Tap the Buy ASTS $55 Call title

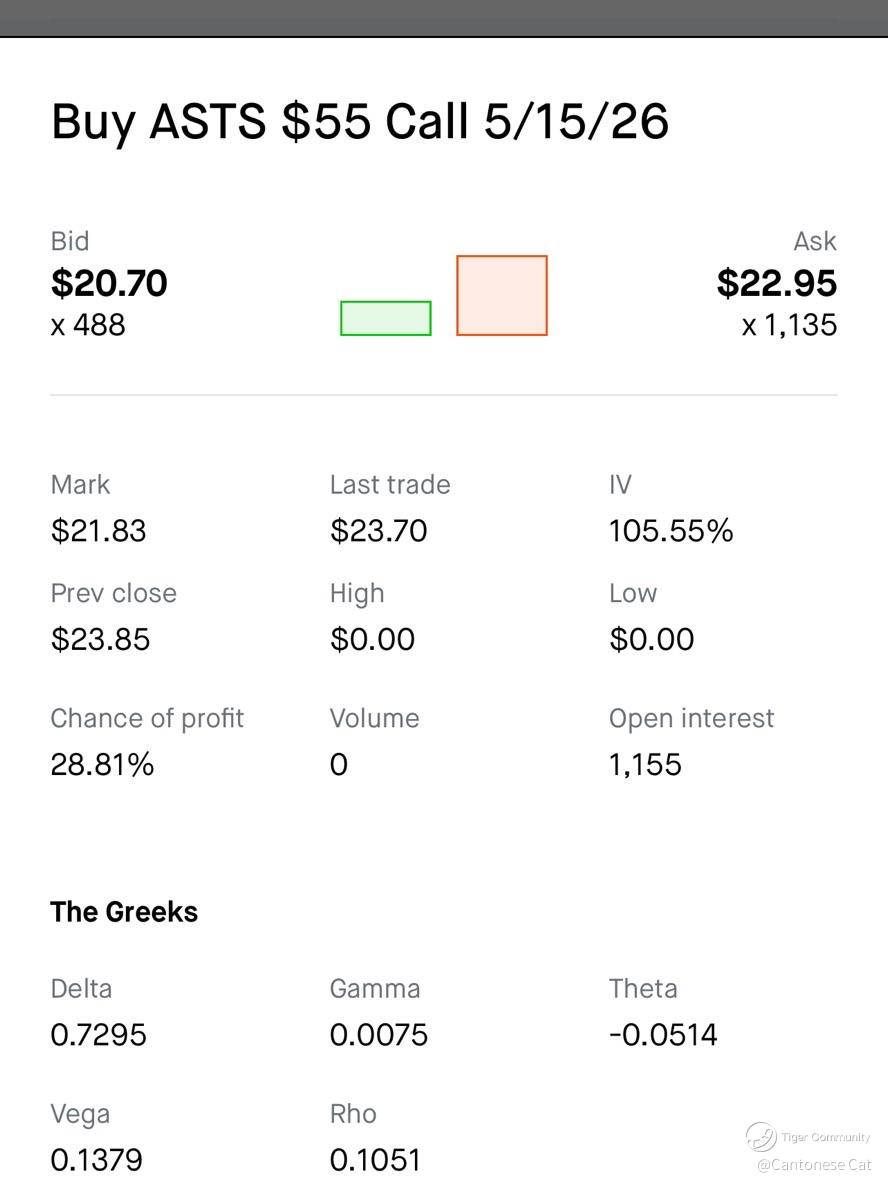[360, 122]
